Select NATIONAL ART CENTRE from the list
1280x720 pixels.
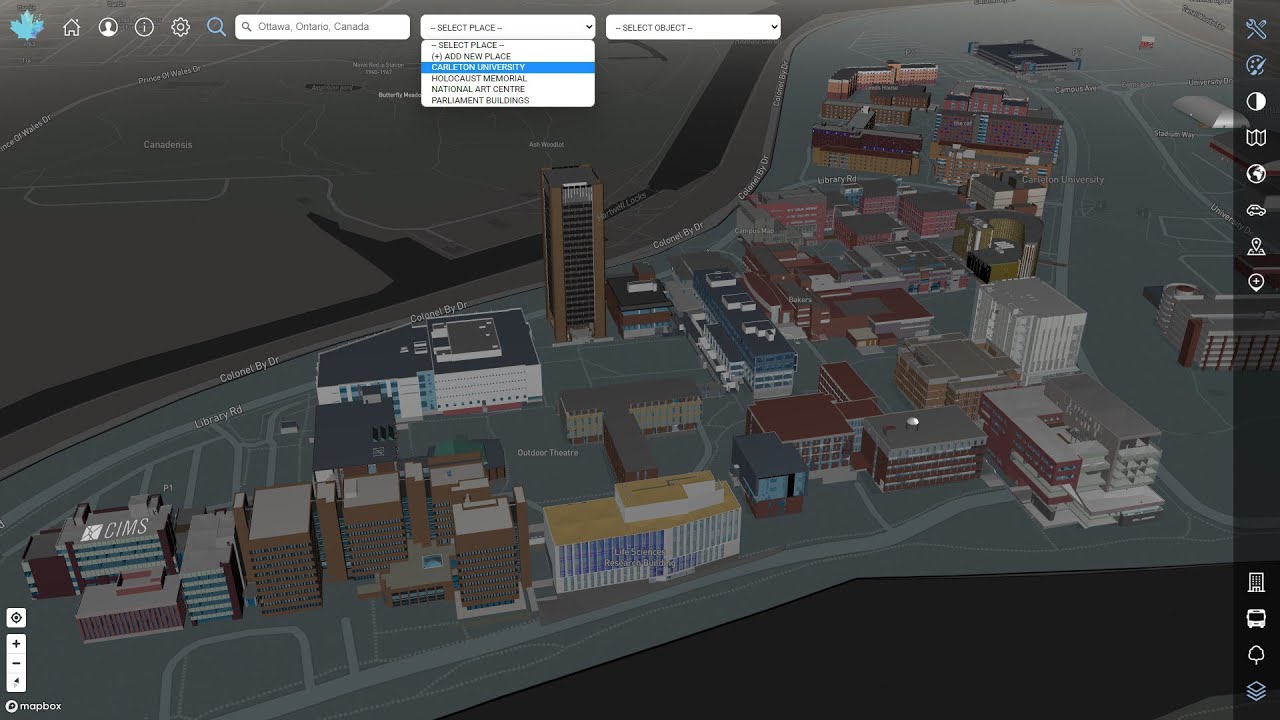point(508,89)
